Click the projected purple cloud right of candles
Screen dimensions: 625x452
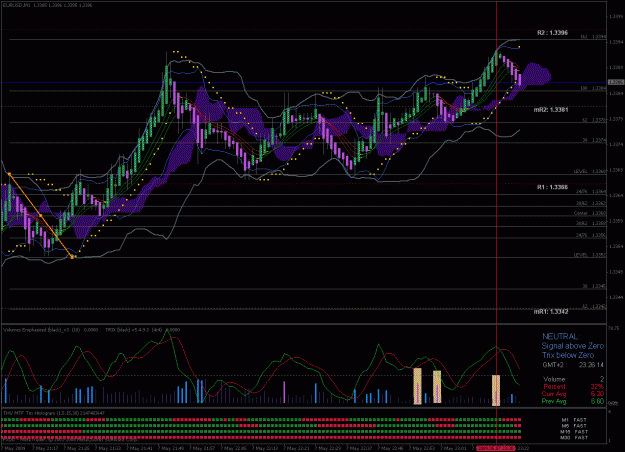tap(536, 74)
